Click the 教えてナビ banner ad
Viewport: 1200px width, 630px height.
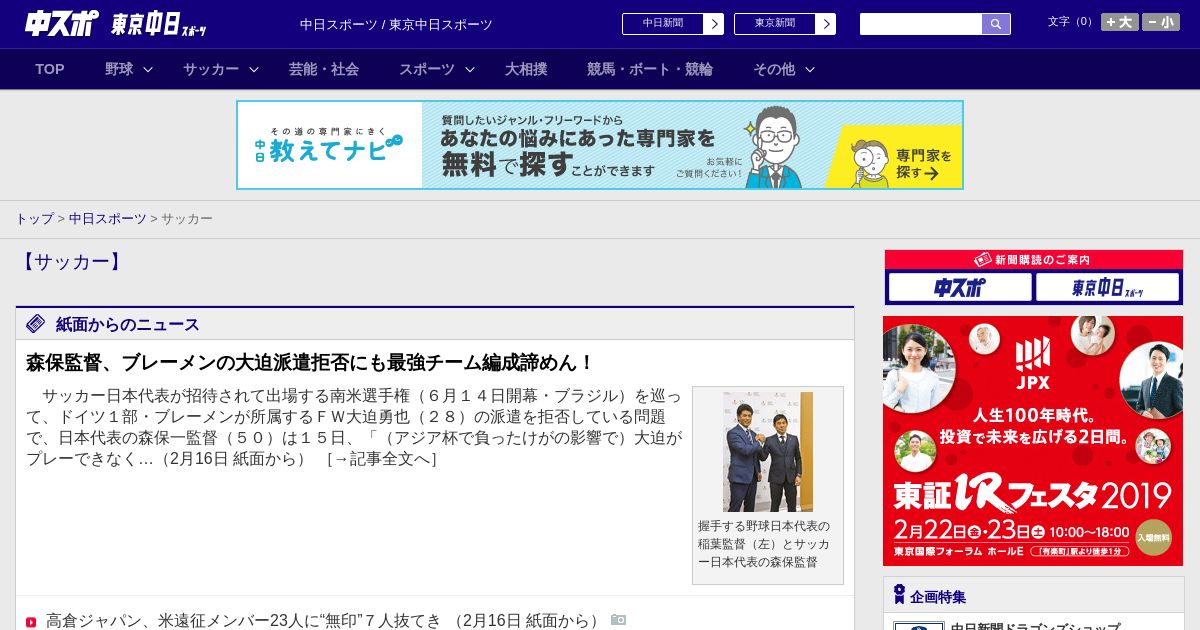pyautogui.click(x=600, y=145)
